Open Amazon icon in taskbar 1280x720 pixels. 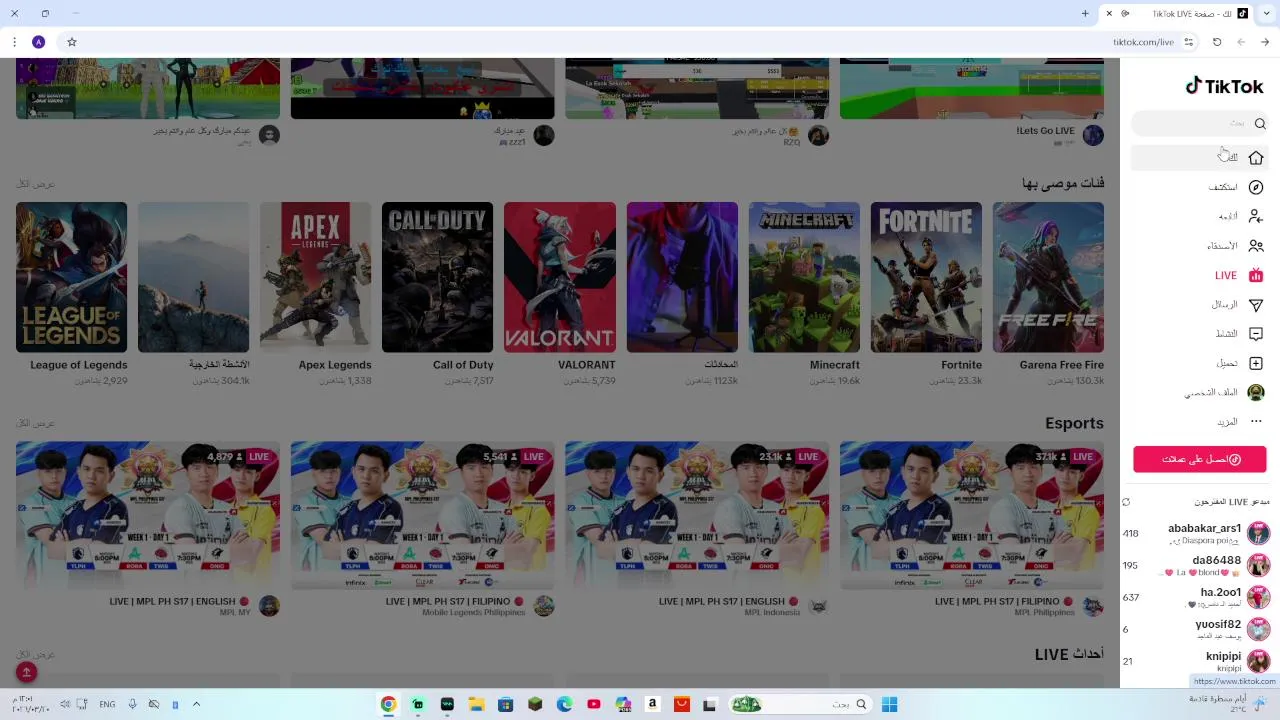tap(652, 704)
